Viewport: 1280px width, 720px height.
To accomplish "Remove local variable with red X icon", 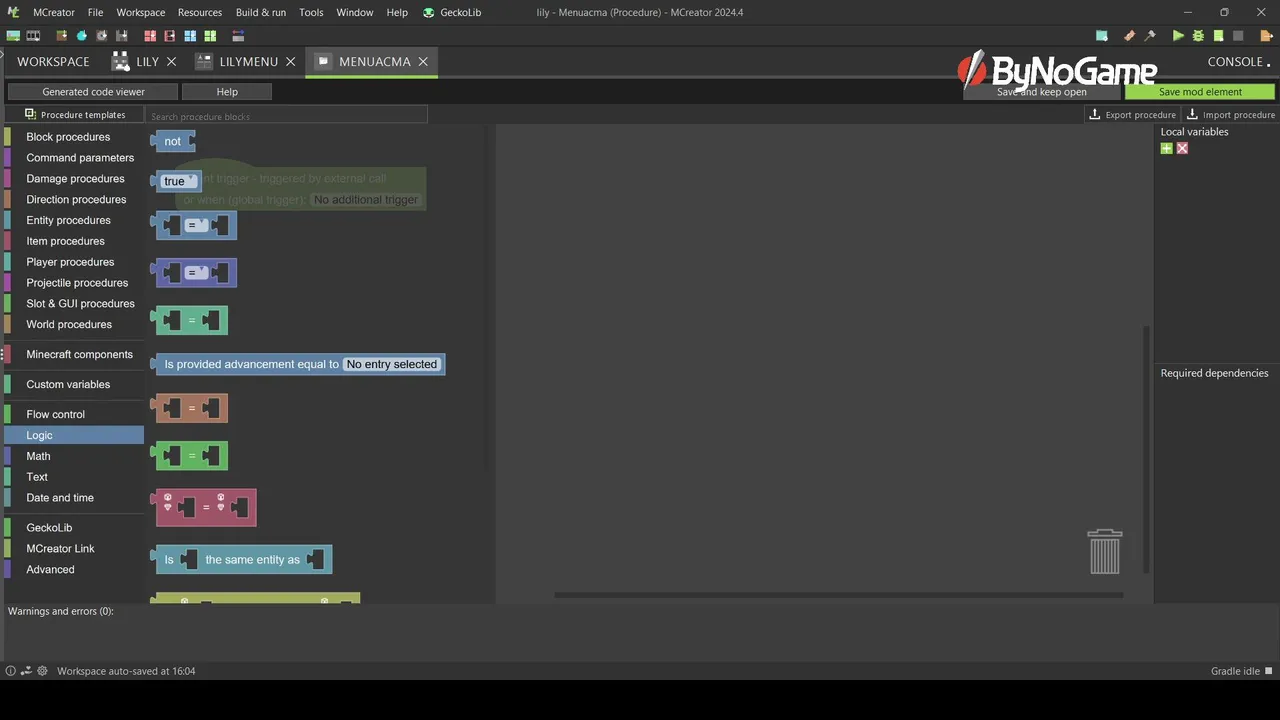I will coord(1182,148).
